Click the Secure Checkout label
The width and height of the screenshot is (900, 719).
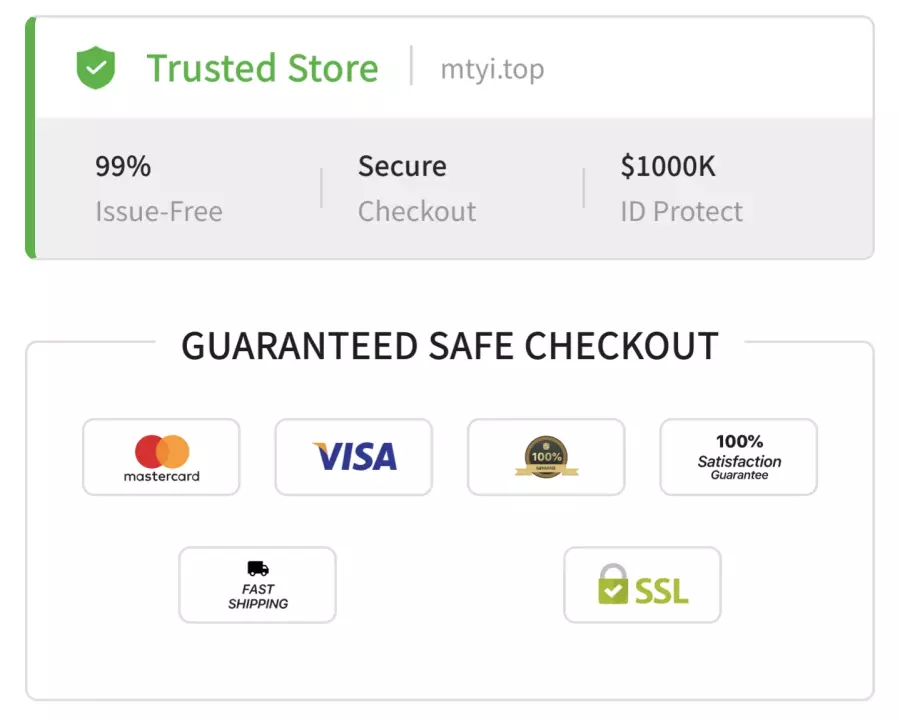[417, 188]
